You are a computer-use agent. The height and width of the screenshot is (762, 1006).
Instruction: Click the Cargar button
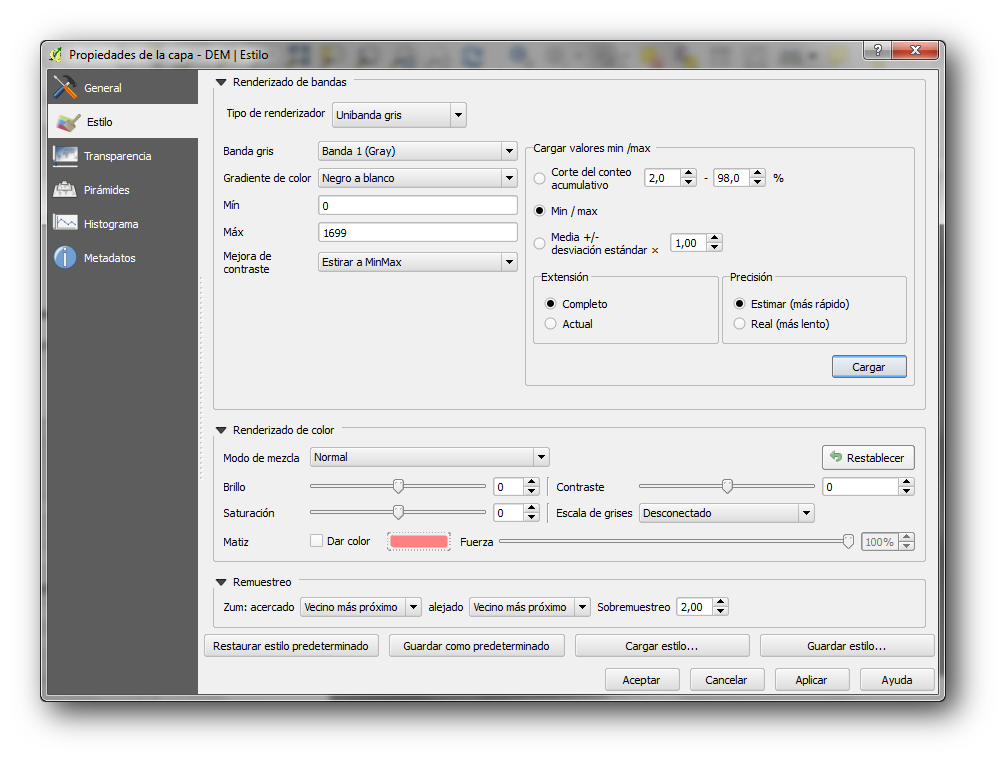point(869,367)
